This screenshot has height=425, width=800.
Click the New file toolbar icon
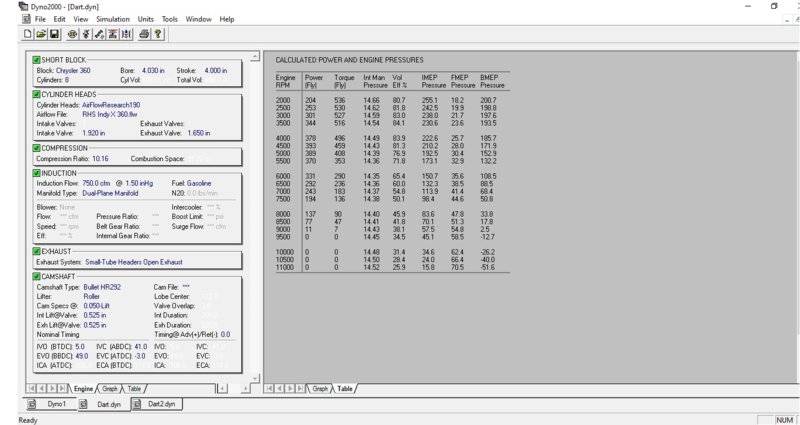27,34
